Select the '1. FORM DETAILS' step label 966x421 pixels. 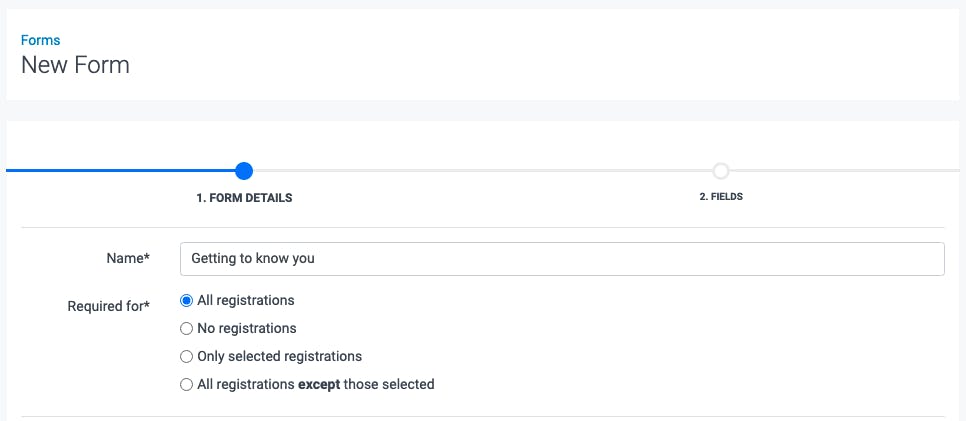tap(244, 198)
